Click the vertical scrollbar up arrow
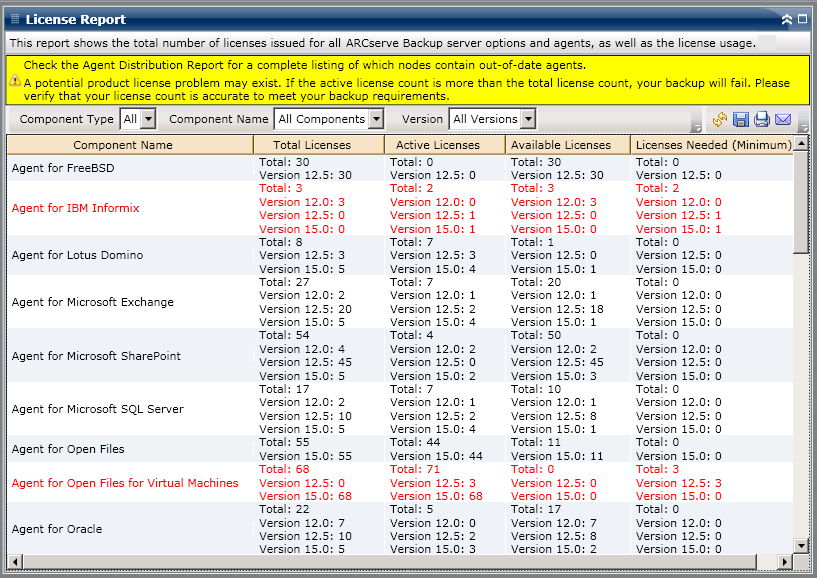This screenshot has height=578, width=817. click(801, 143)
